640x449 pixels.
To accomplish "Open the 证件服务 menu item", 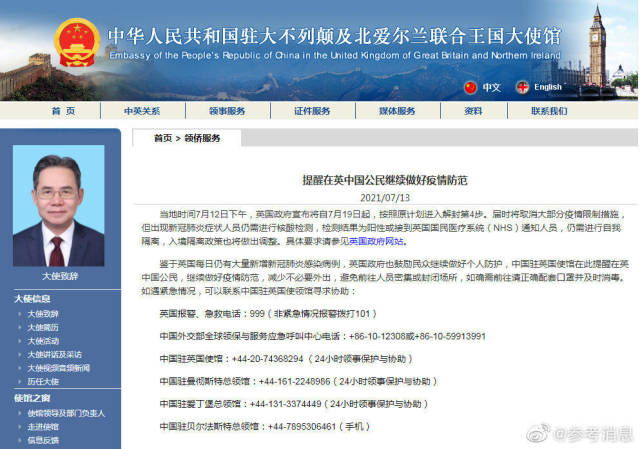I will tap(312, 111).
